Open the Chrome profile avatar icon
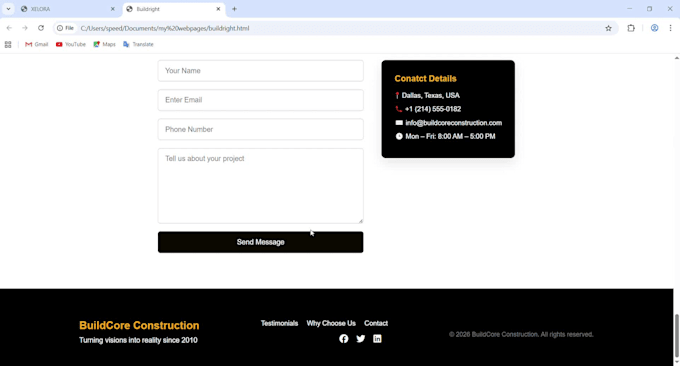Viewport: 680px width, 366px height. tap(654, 28)
